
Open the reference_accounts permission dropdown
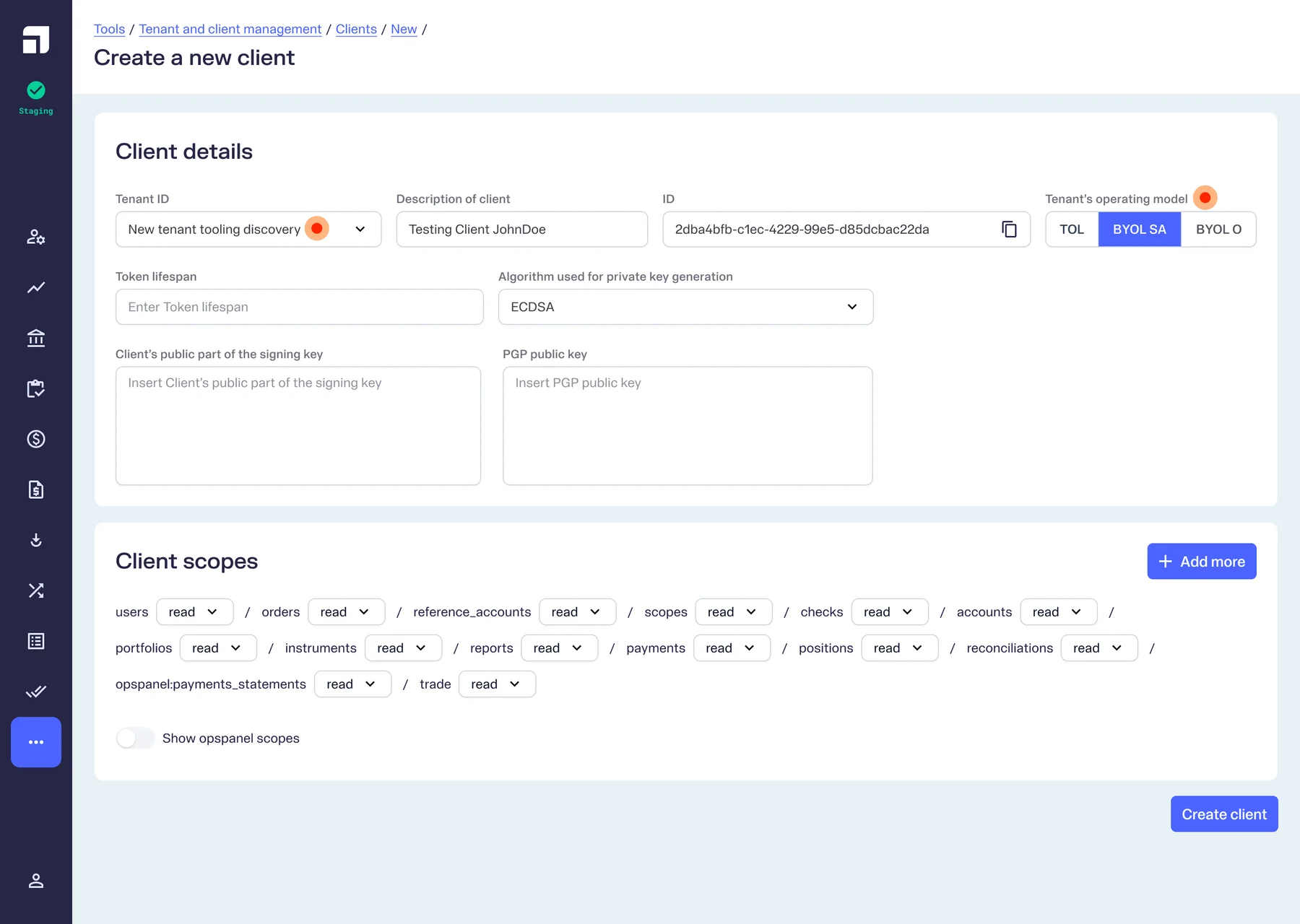[578, 612]
